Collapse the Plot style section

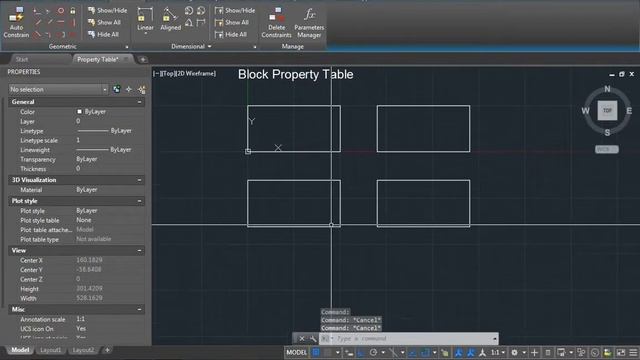pyautogui.click(x=139, y=201)
